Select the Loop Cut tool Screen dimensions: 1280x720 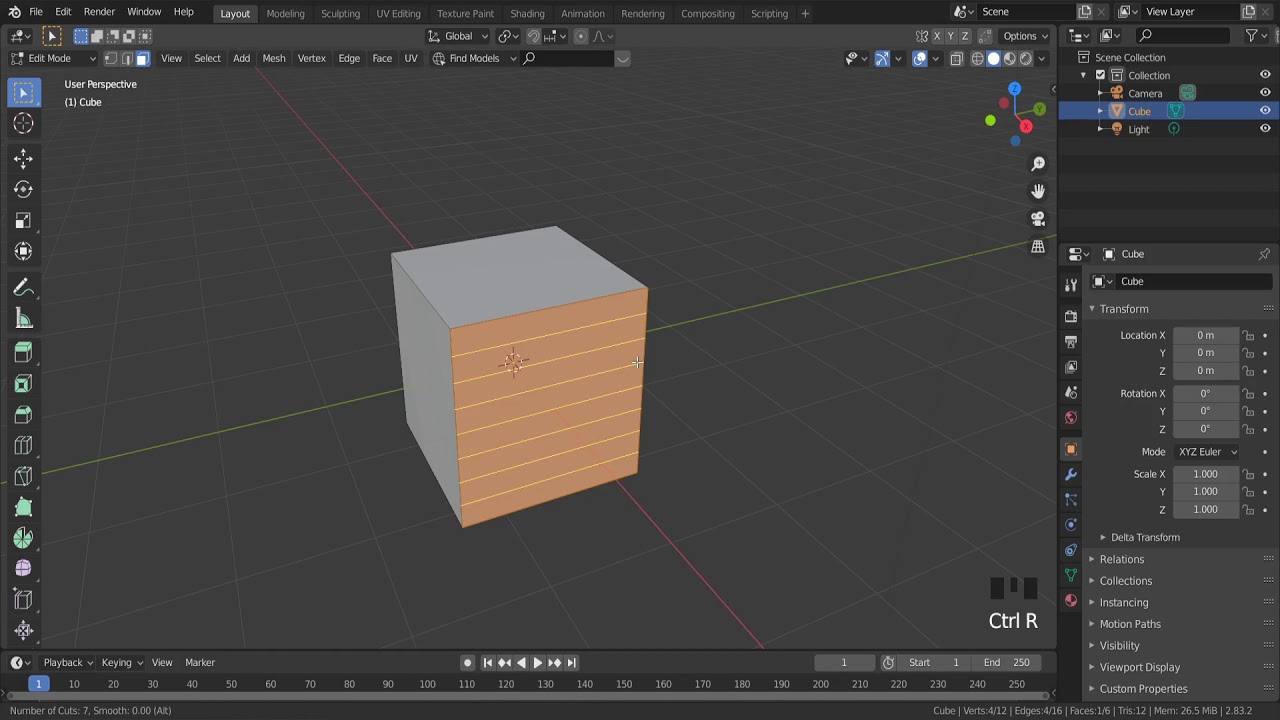(23, 446)
